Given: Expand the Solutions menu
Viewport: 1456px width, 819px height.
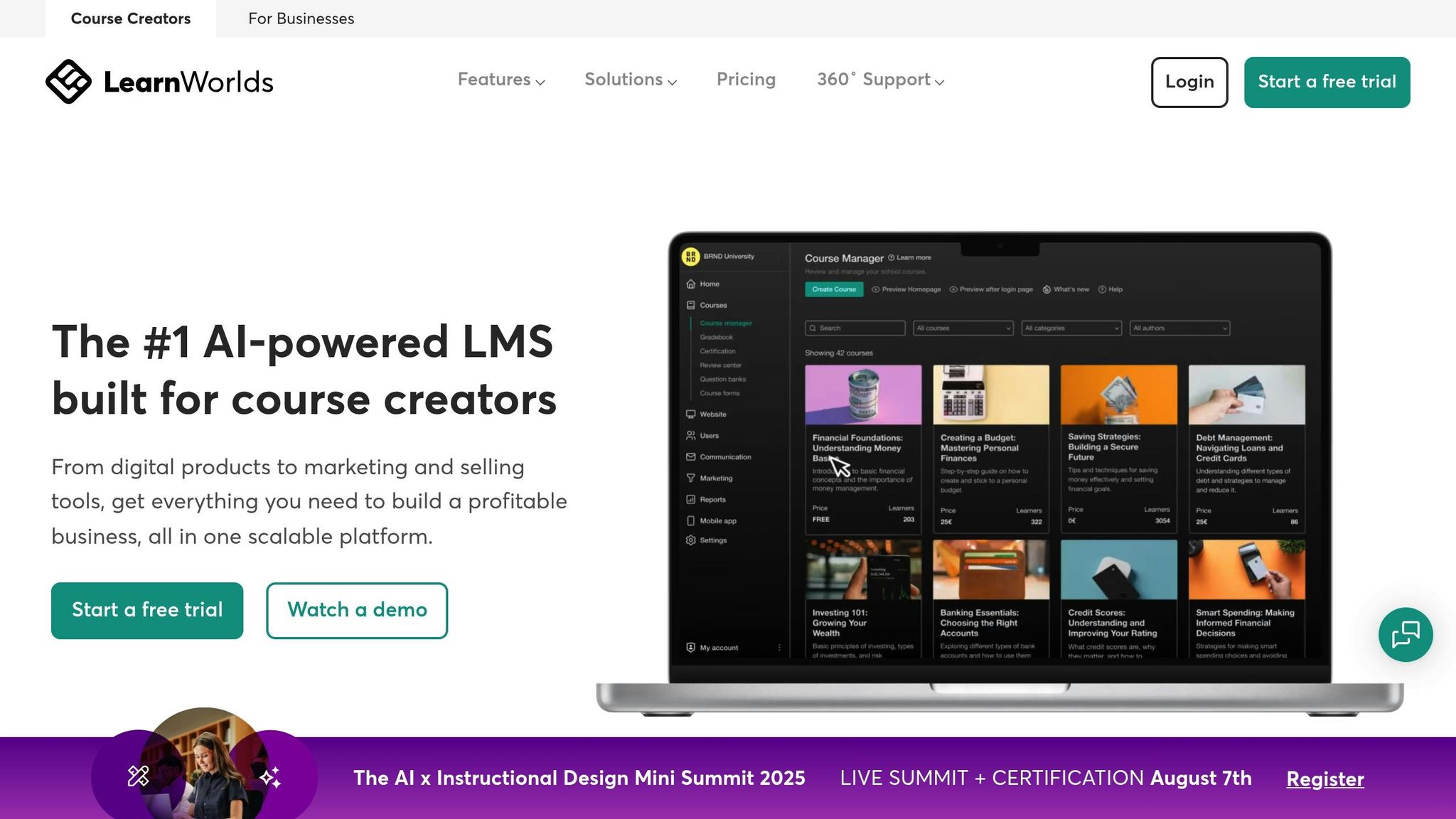Looking at the screenshot, I should coord(631,80).
